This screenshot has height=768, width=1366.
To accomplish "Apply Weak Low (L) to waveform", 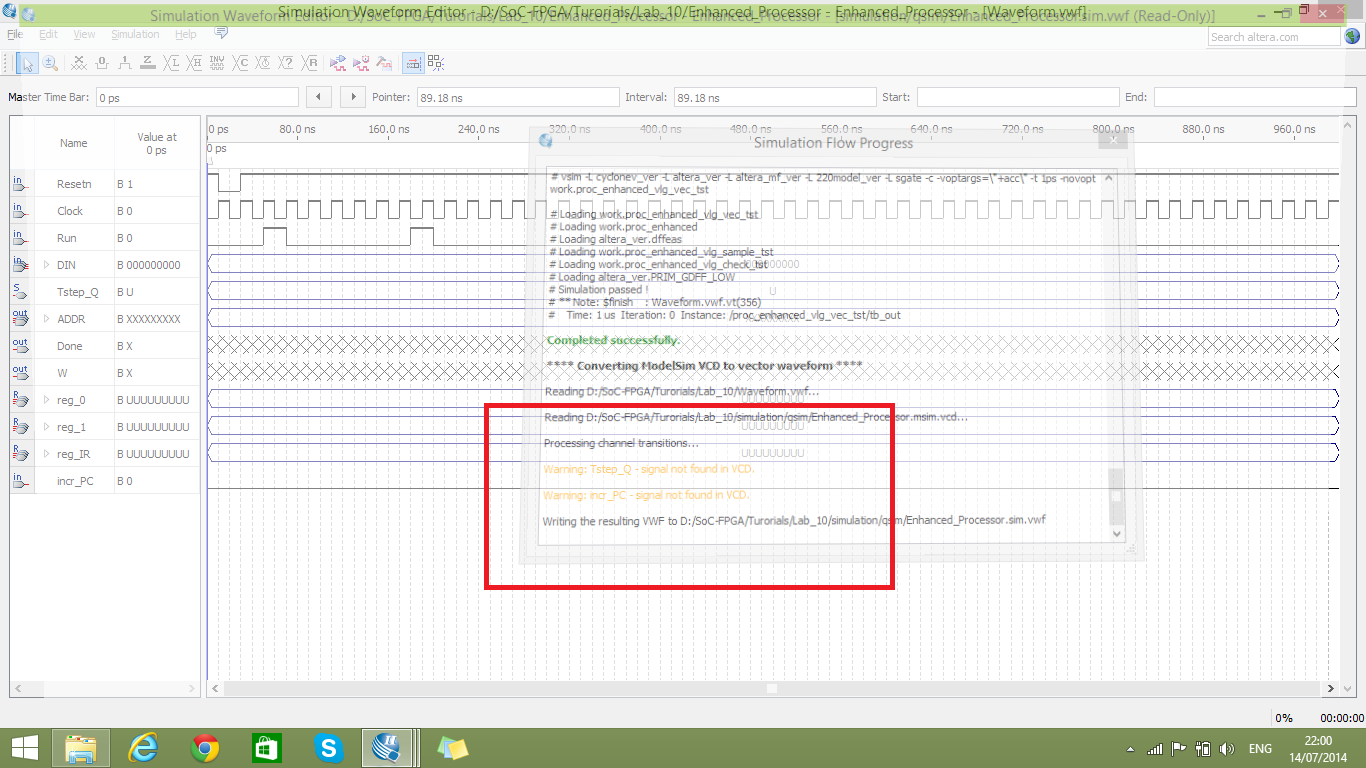I will coord(172,63).
